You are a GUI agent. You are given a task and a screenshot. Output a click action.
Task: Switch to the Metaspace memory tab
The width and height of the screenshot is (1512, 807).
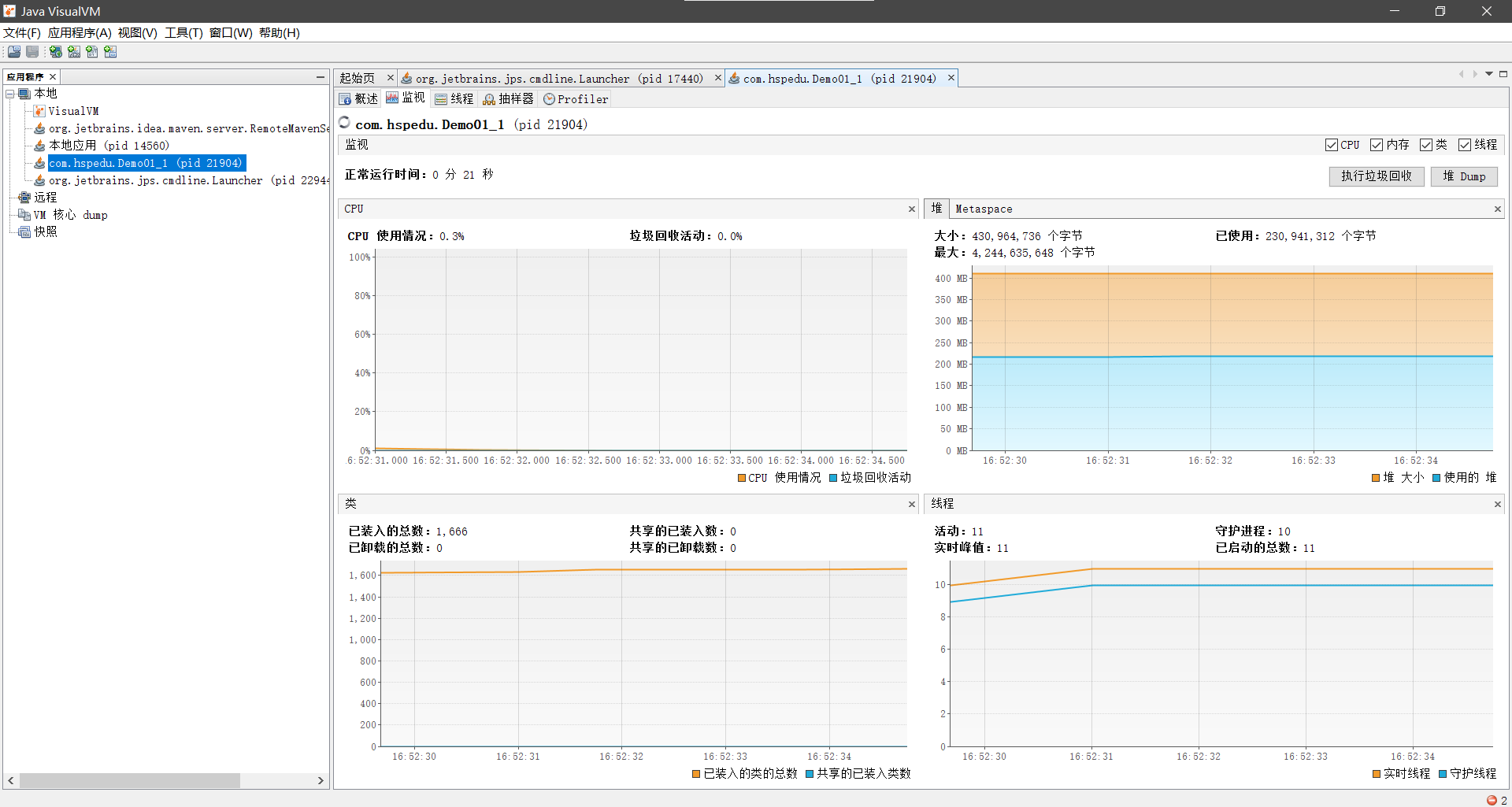tap(984, 209)
